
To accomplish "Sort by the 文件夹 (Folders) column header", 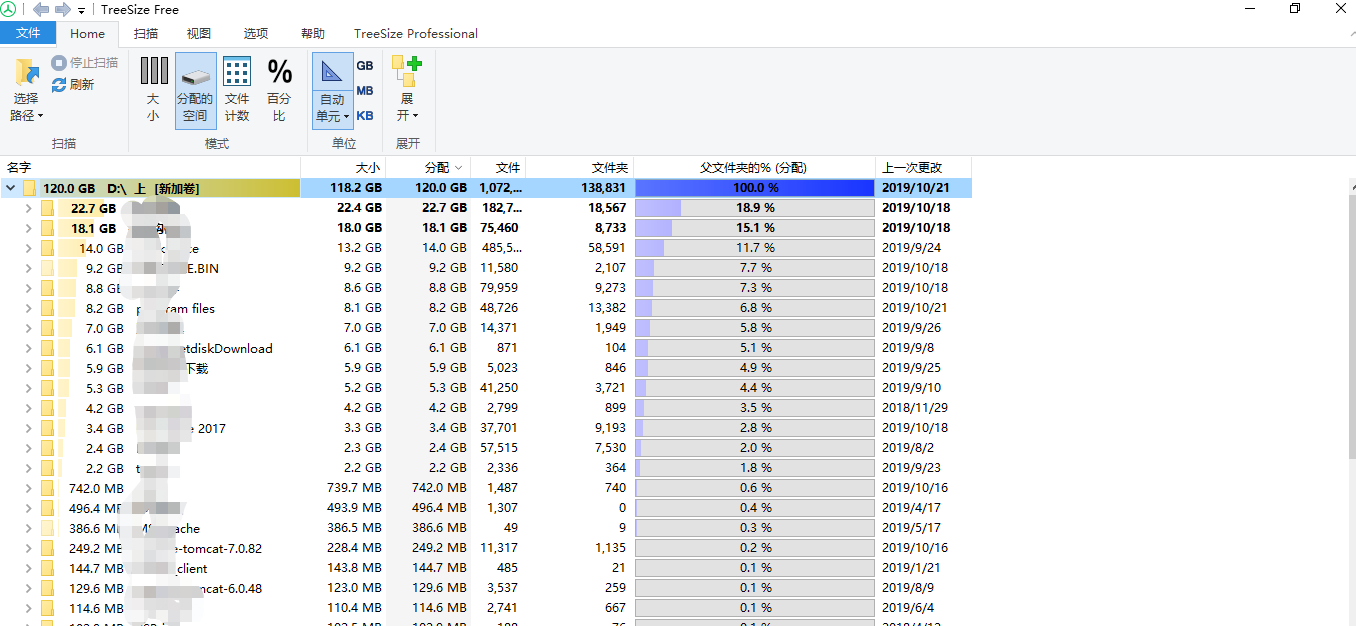I will tap(580, 167).
